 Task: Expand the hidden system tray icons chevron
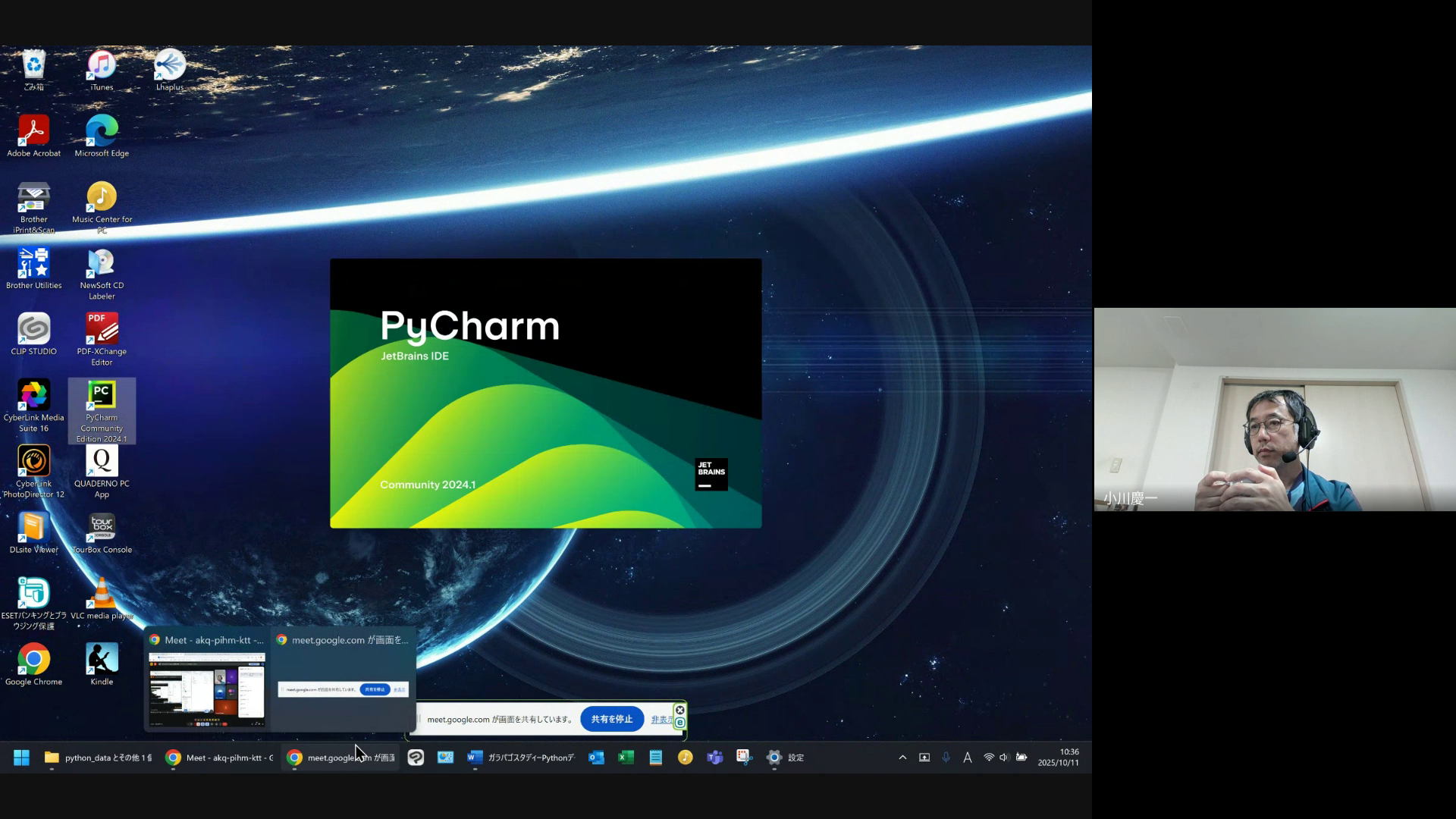point(902,758)
